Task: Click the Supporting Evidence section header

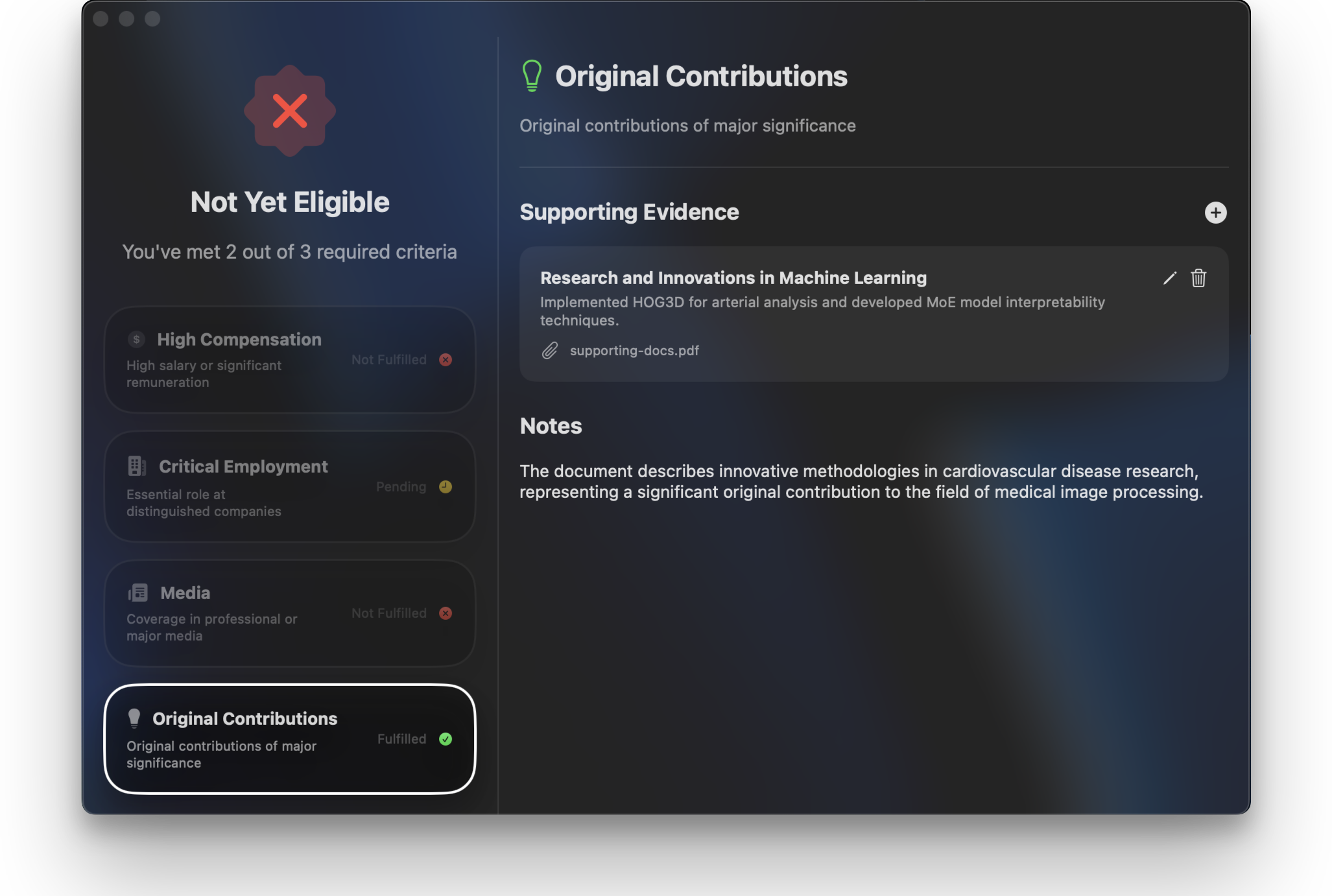Action: coord(629,212)
